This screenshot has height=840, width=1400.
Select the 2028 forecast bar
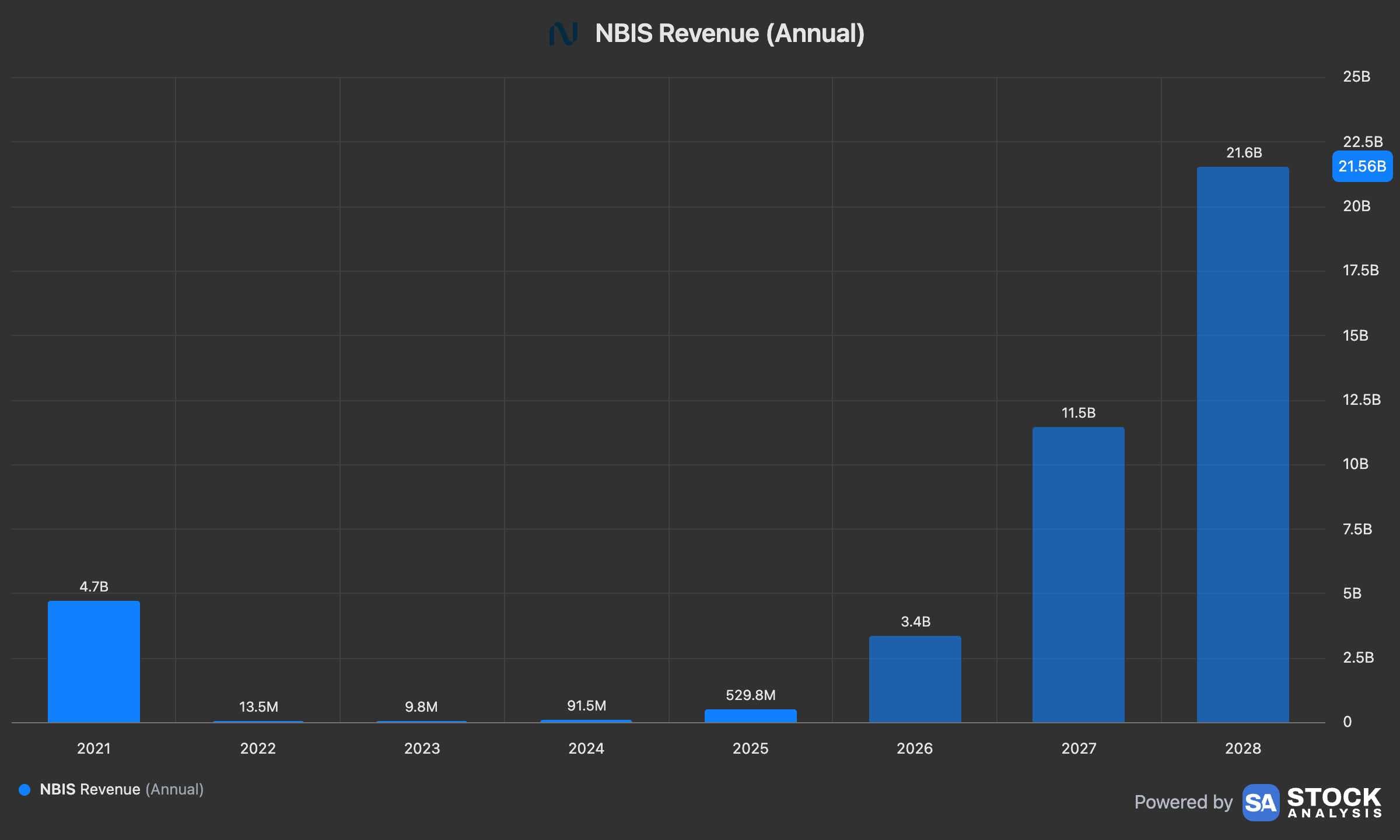tap(1243, 444)
